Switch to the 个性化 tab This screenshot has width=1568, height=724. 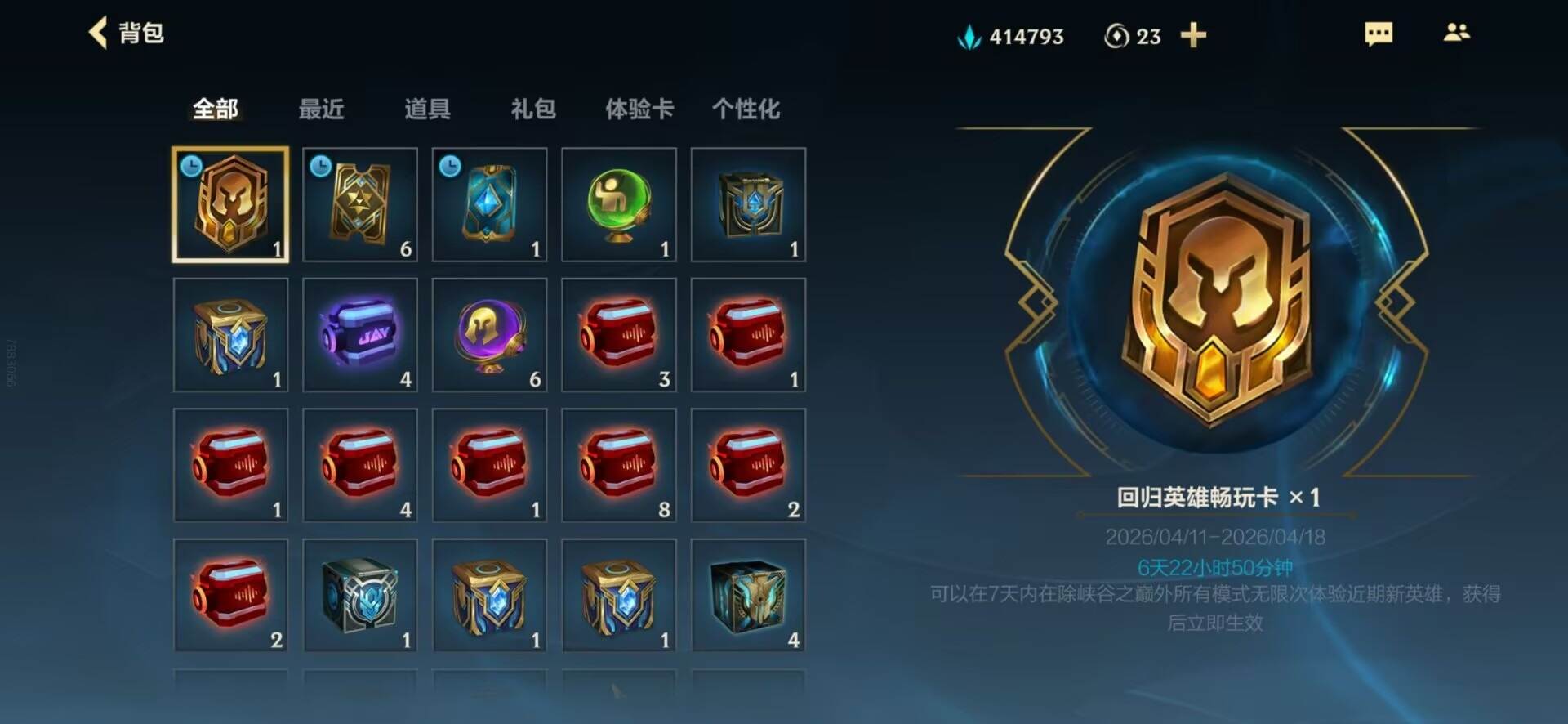[746, 109]
